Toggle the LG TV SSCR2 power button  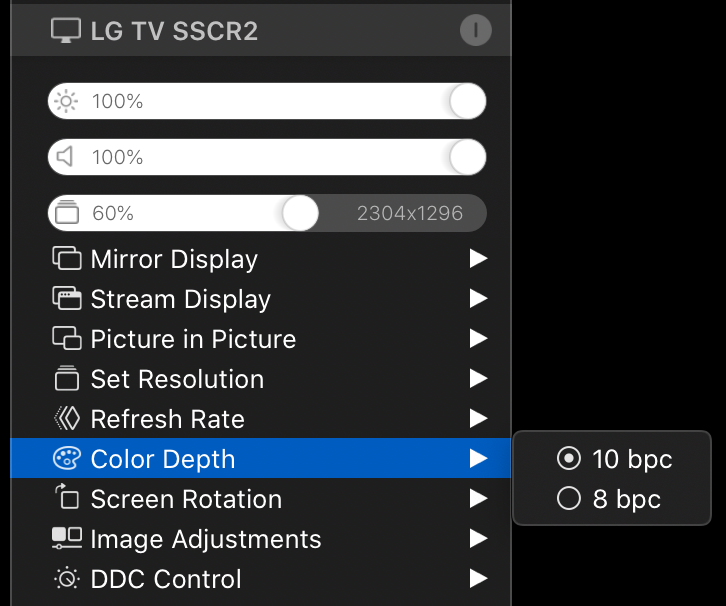pyautogui.click(x=475, y=30)
